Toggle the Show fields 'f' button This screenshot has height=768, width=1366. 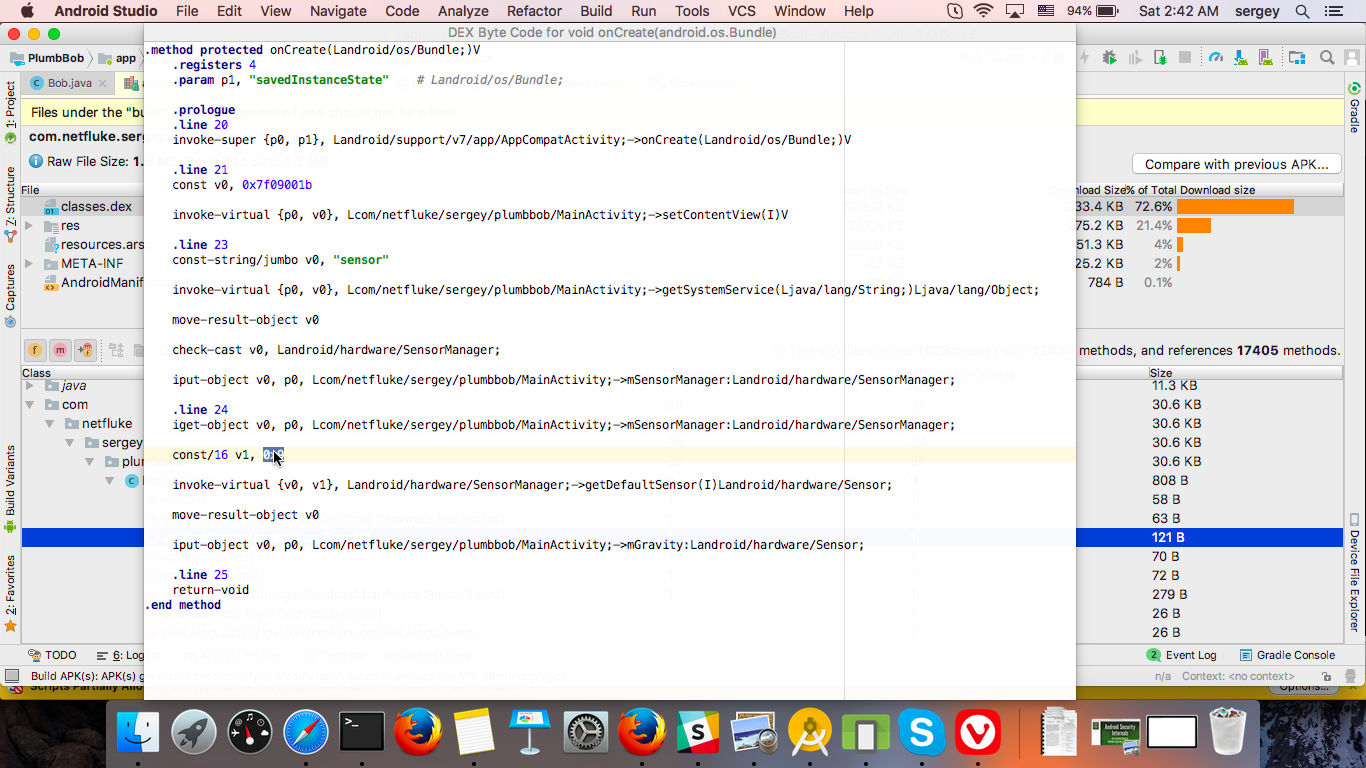35,350
